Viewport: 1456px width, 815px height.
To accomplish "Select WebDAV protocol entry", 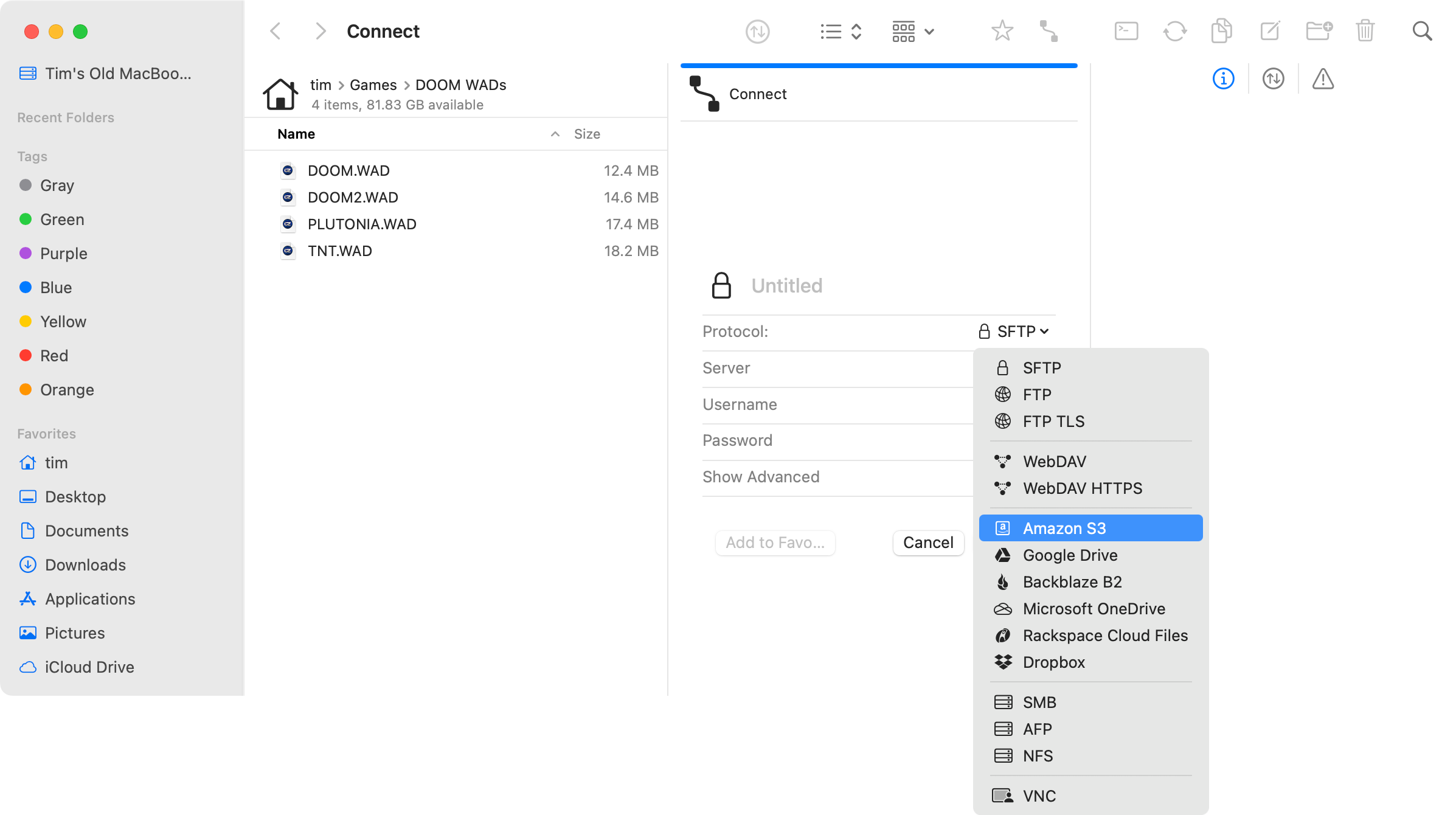I will tap(1090, 461).
